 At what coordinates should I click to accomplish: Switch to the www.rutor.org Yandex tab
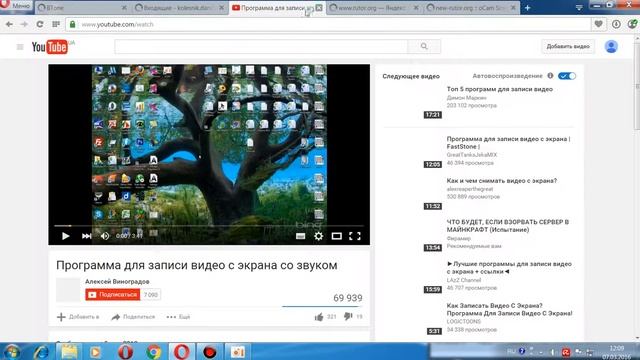point(374,8)
